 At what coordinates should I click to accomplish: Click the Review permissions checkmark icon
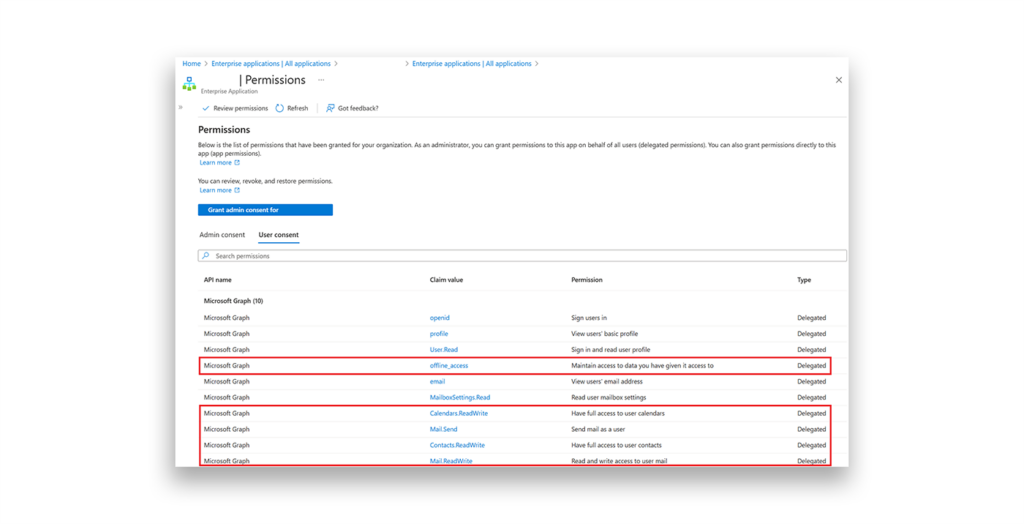pyautogui.click(x=206, y=108)
